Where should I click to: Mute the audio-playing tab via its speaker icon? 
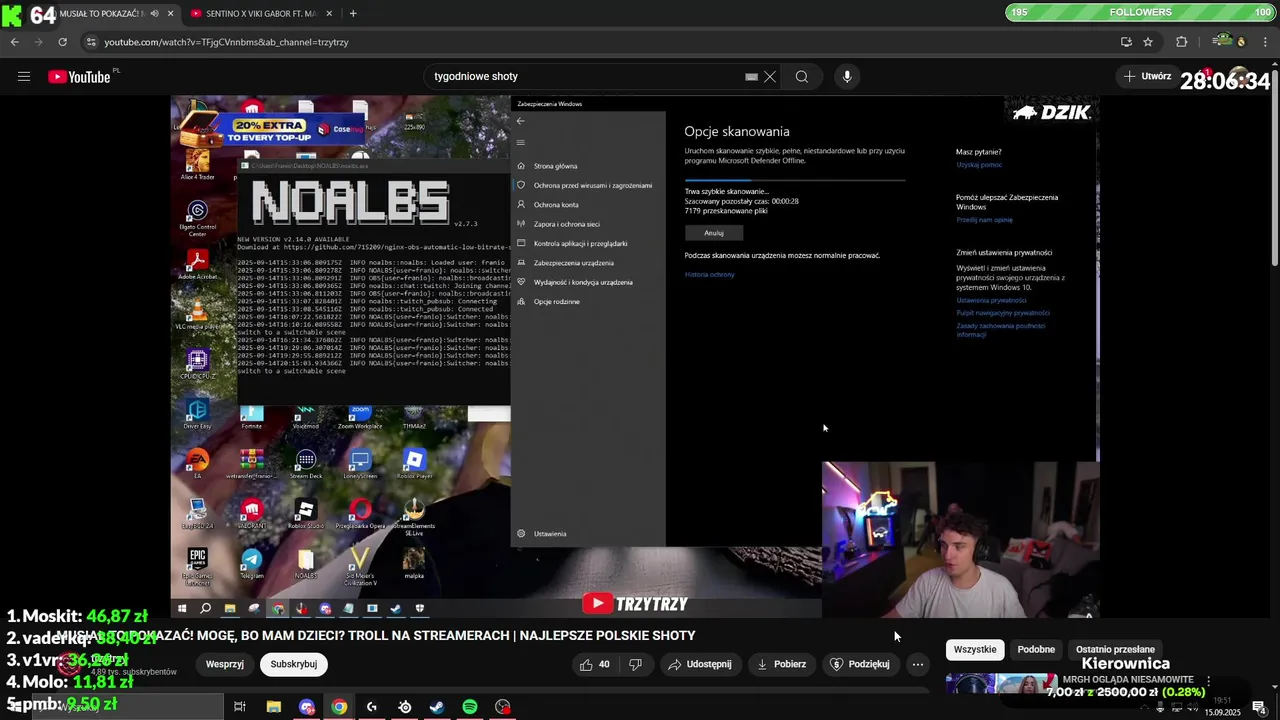[x=154, y=14]
